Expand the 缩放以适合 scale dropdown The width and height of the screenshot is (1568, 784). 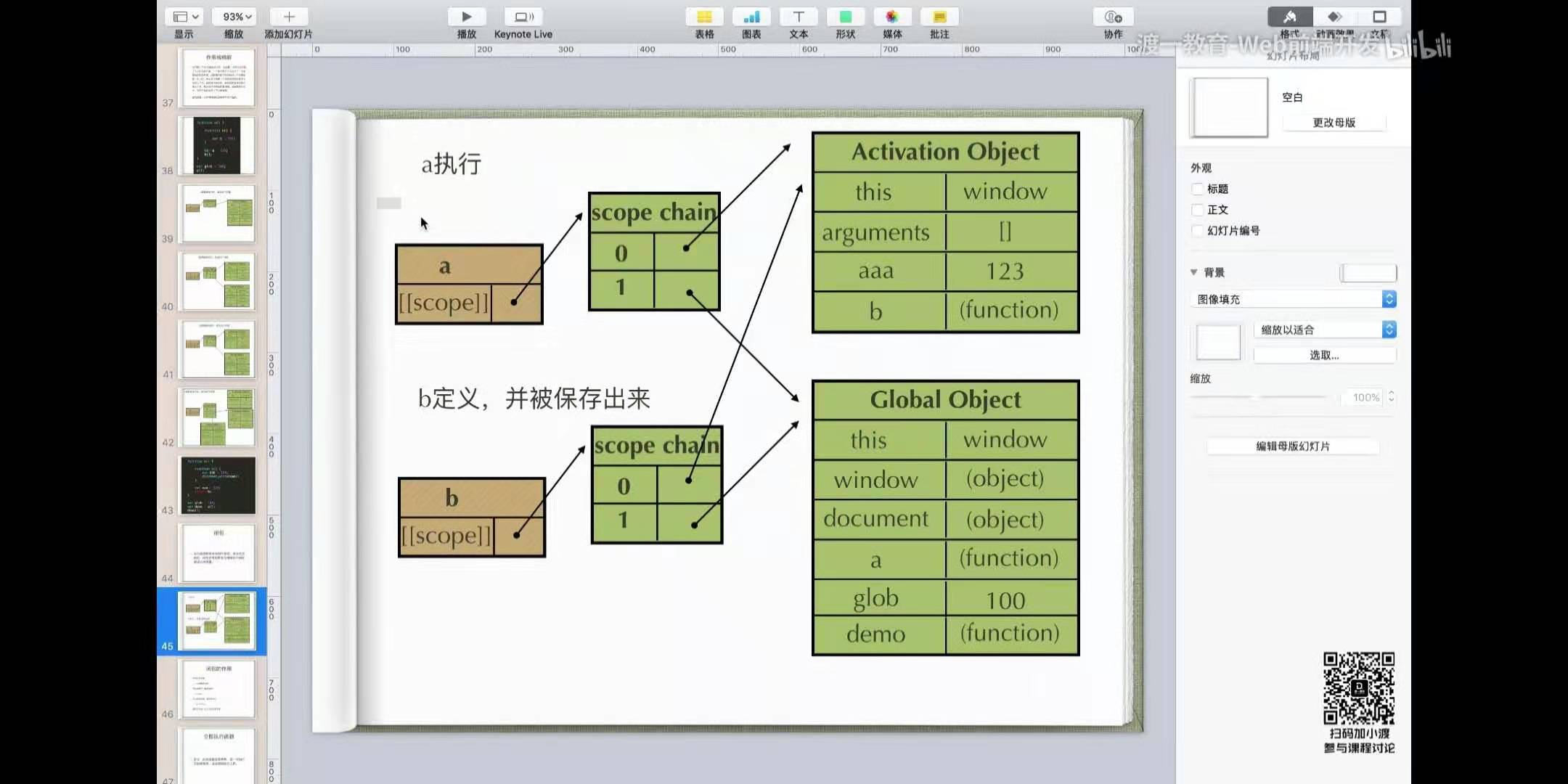click(x=1324, y=330)
